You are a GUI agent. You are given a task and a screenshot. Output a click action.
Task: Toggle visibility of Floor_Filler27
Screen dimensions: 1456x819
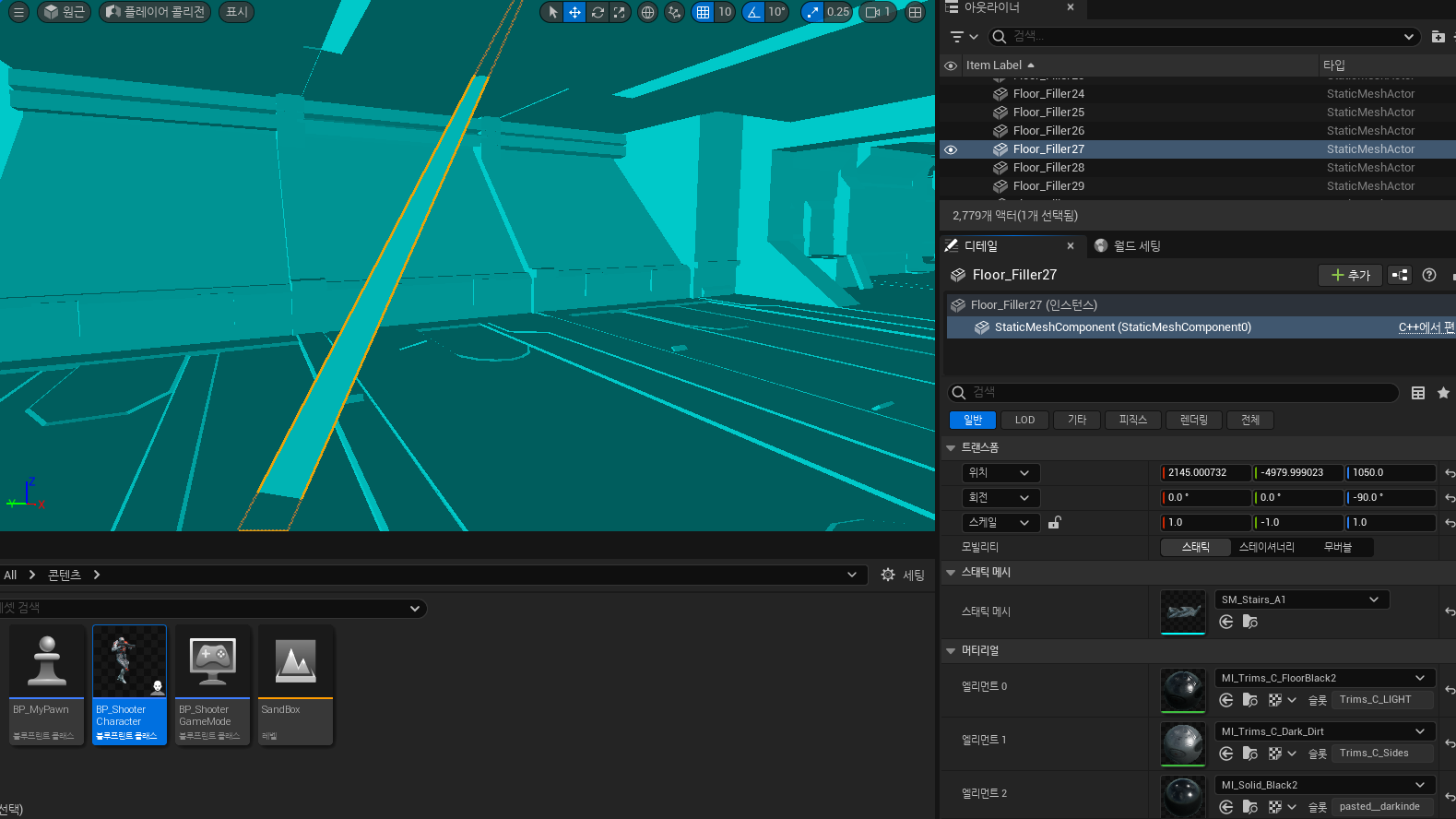951,149
